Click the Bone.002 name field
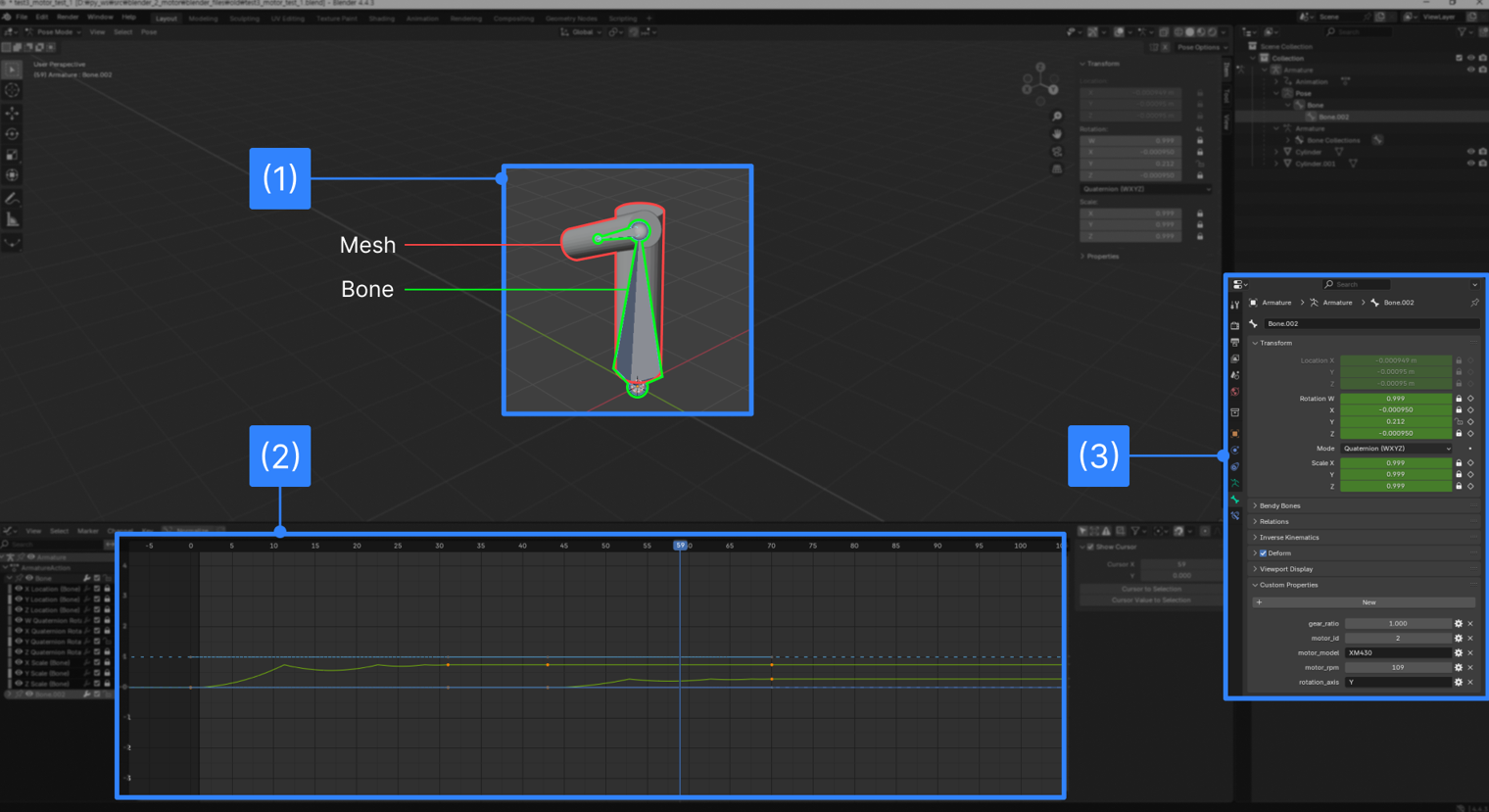Image resolution: width=1489 pixels, height=812 pixels. point(1371,323)
